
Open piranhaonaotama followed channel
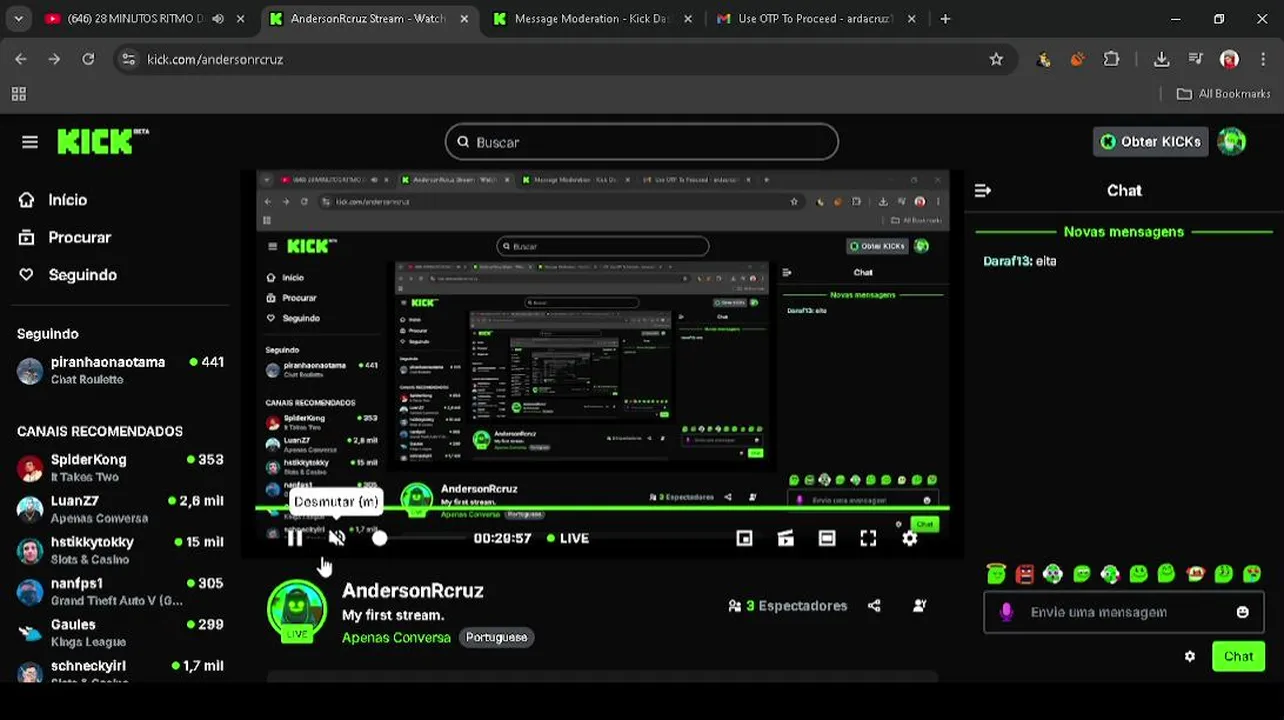pyautogui.click(x=120, y=370)
